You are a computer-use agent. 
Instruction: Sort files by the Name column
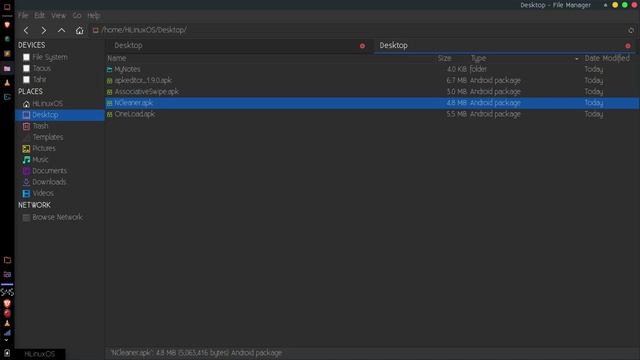click(x=117, y=58)
